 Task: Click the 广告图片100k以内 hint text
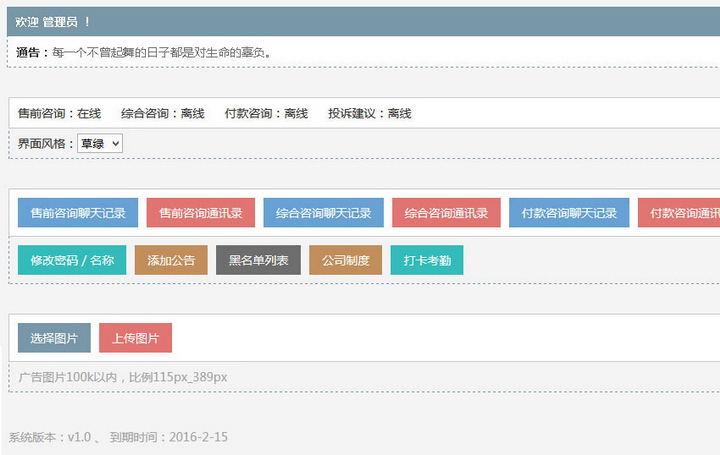pyautogui.click(x=123, y=377)
